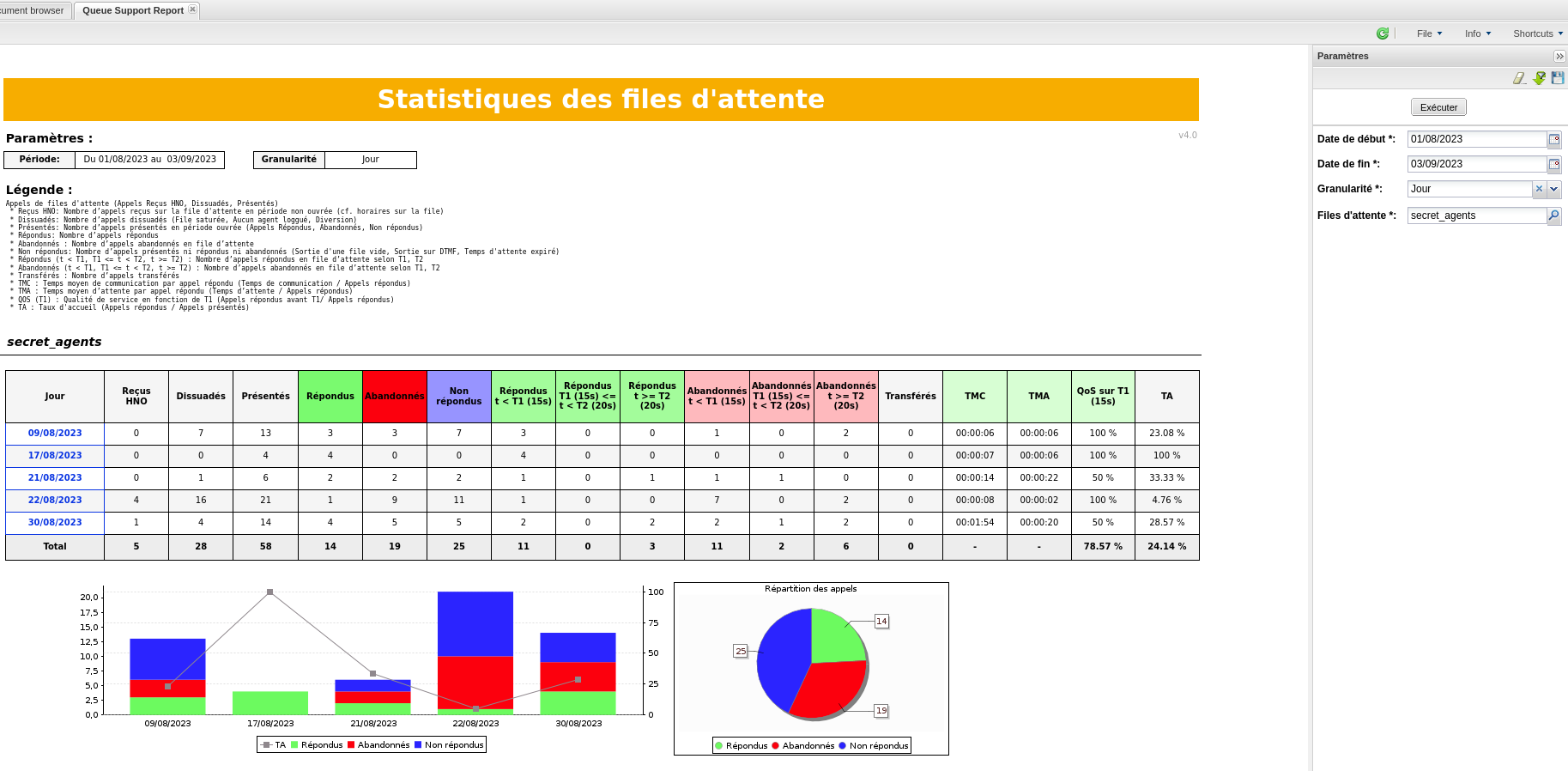Click the 24.14 % total TA value

click(1167, 547)
